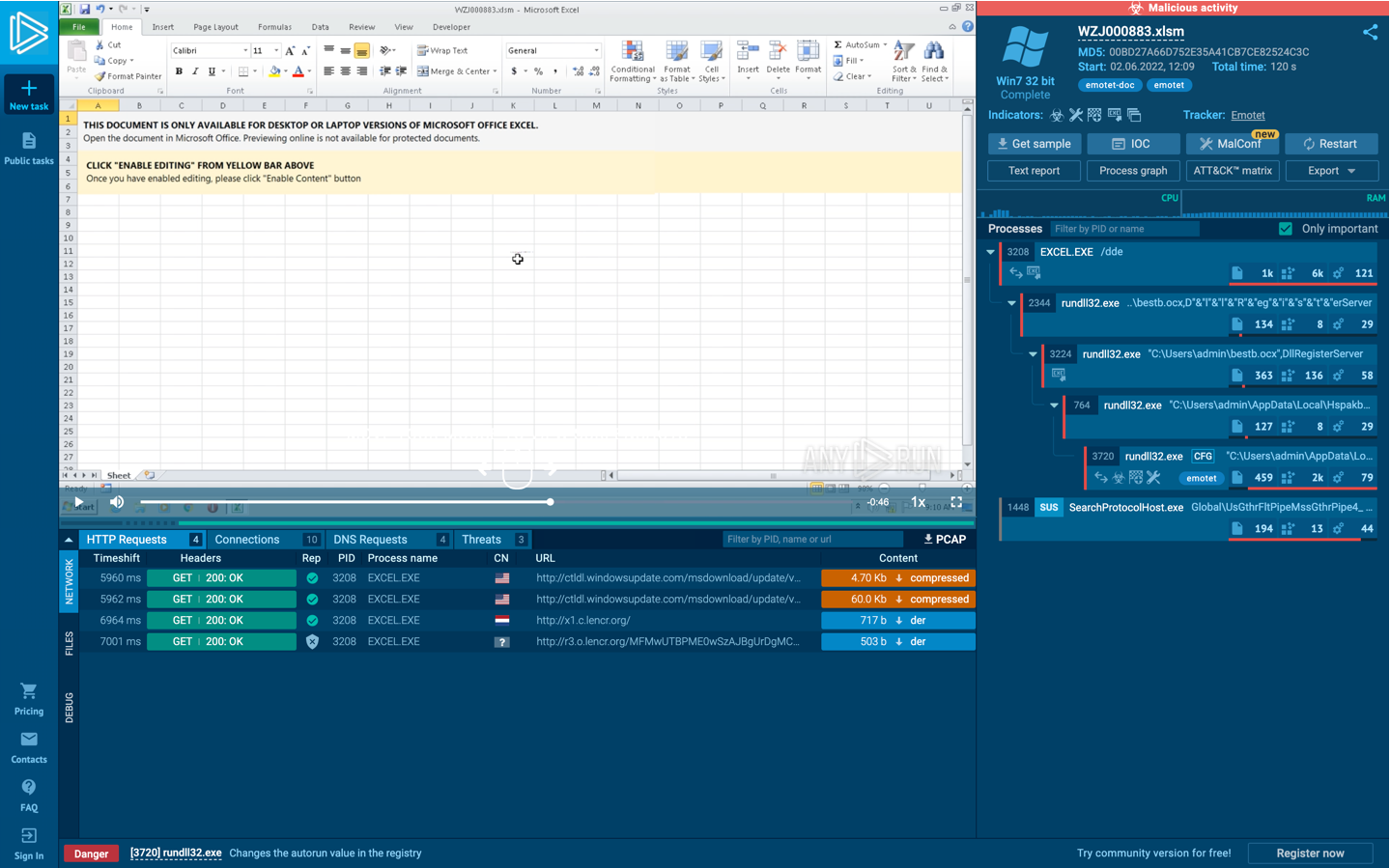The image size is (1390, 868).
Task: Download the PCAP file
Action: click(x=945, y=540)
